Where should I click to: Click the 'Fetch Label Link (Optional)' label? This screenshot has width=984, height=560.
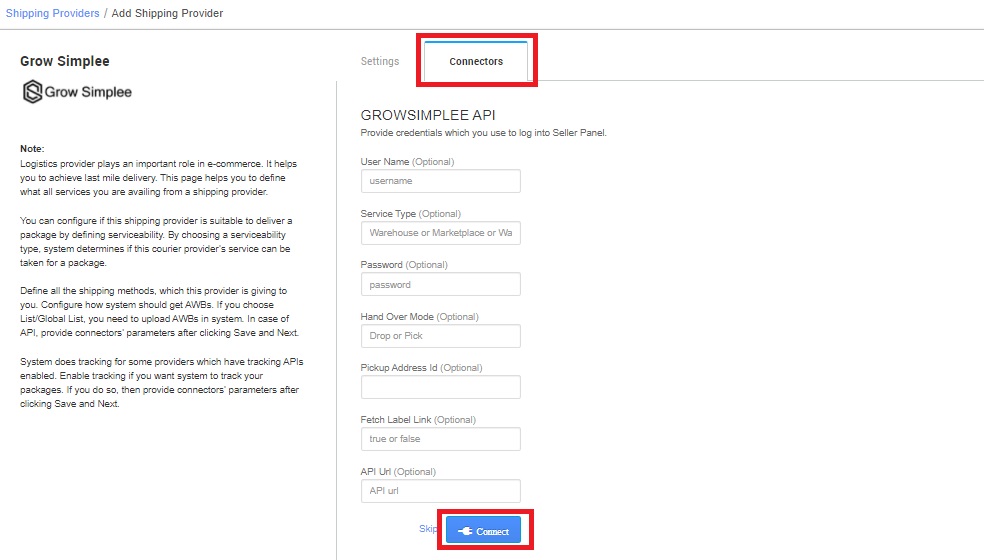point(418,419)
